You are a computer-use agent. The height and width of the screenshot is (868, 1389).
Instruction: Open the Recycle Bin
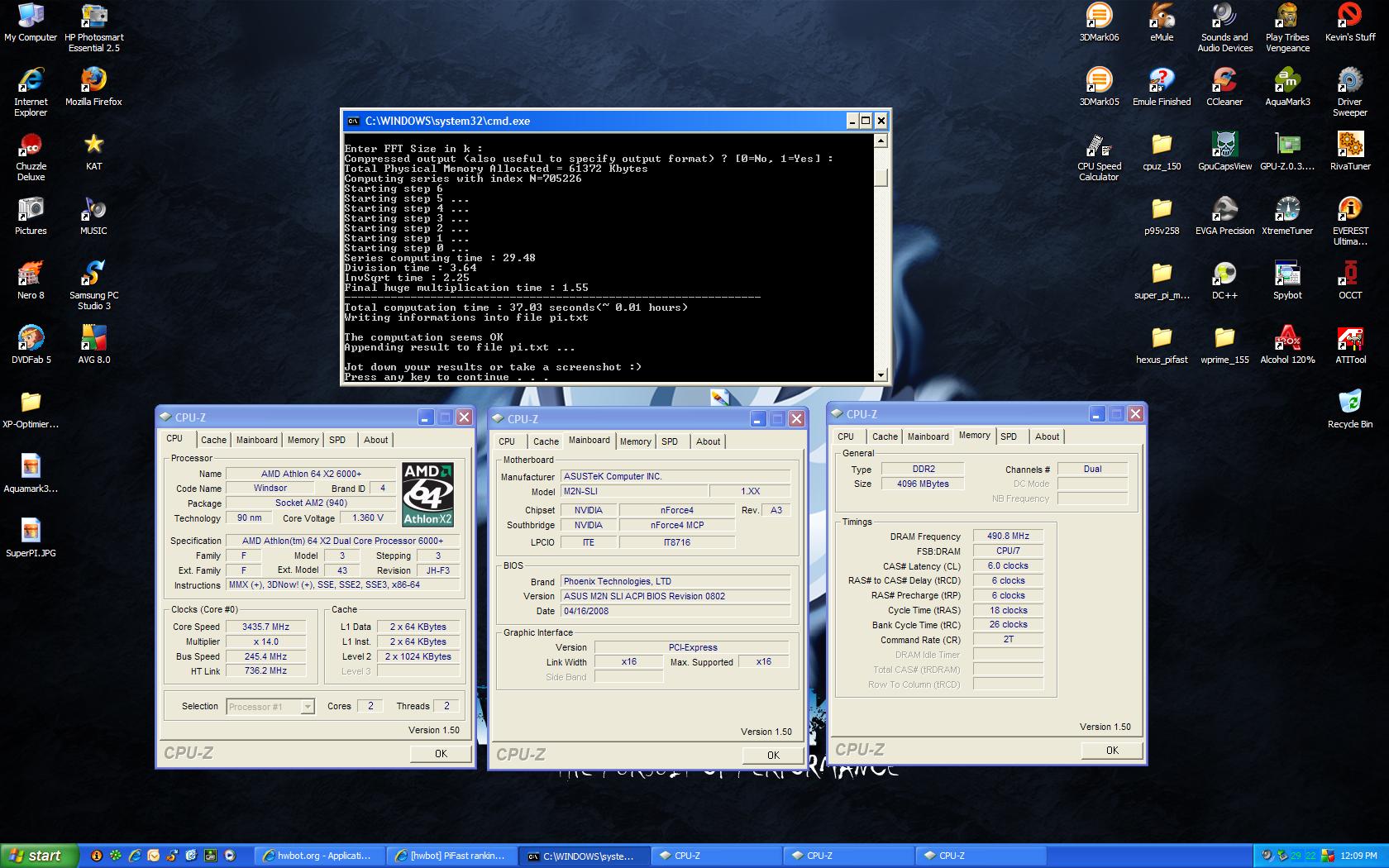coord(1350,409)
